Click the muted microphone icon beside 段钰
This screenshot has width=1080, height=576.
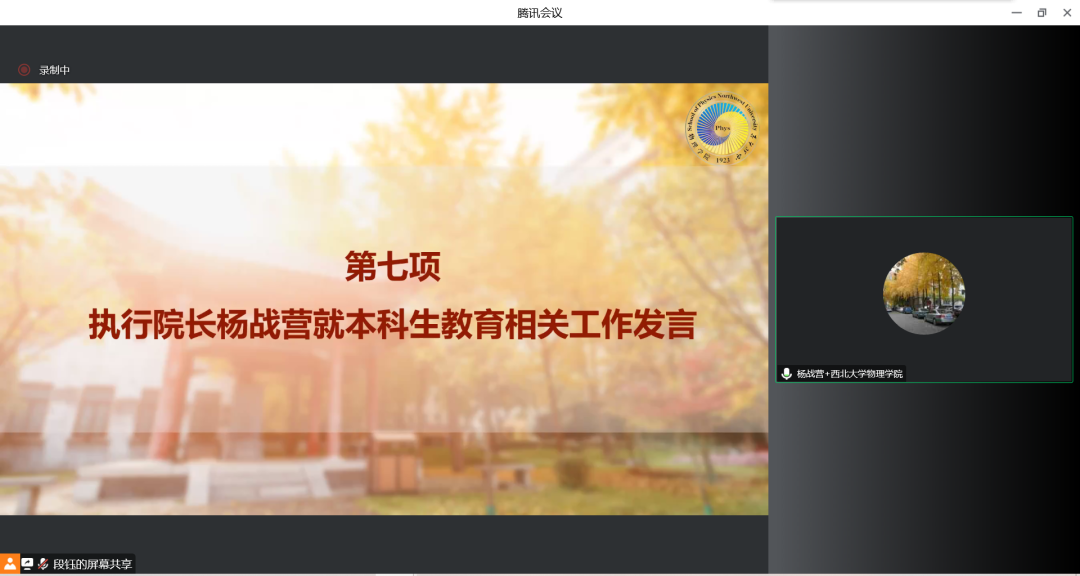(43, 564)
